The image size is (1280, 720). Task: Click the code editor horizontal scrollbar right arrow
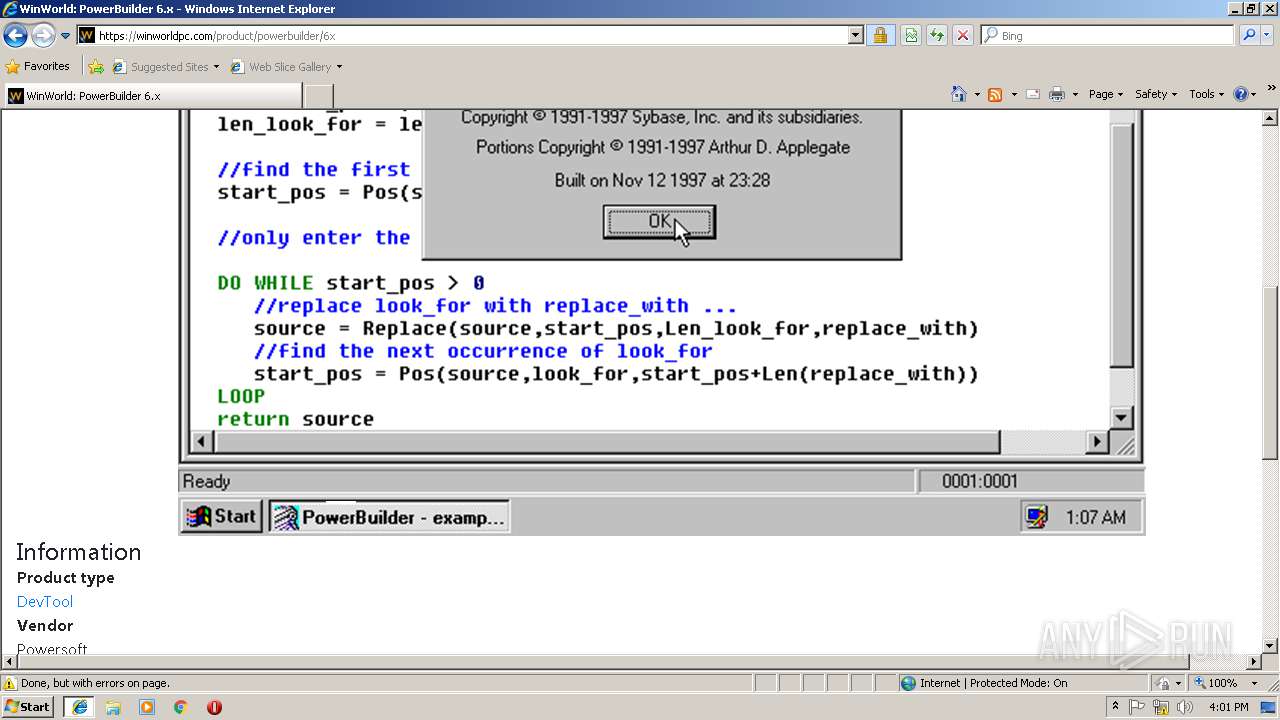tap(1098, 441)
